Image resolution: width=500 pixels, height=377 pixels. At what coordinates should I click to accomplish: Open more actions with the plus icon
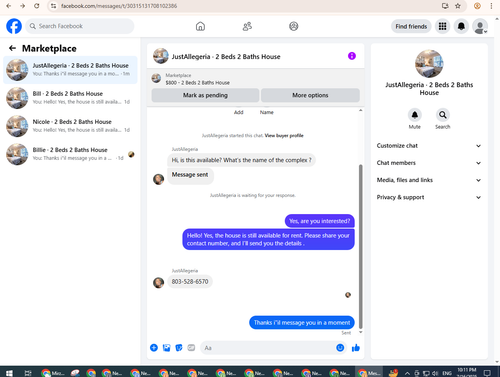(x=154, y=348)
